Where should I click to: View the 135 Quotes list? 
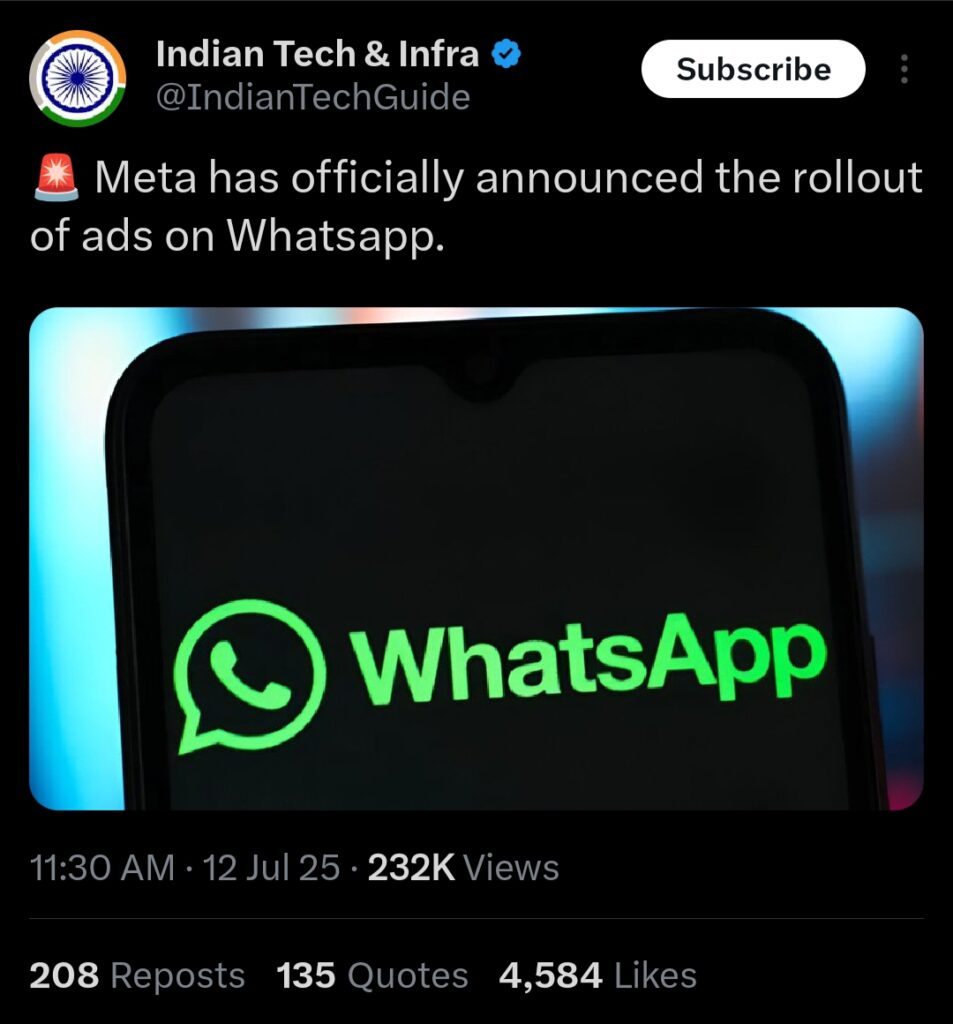[372, 976]
